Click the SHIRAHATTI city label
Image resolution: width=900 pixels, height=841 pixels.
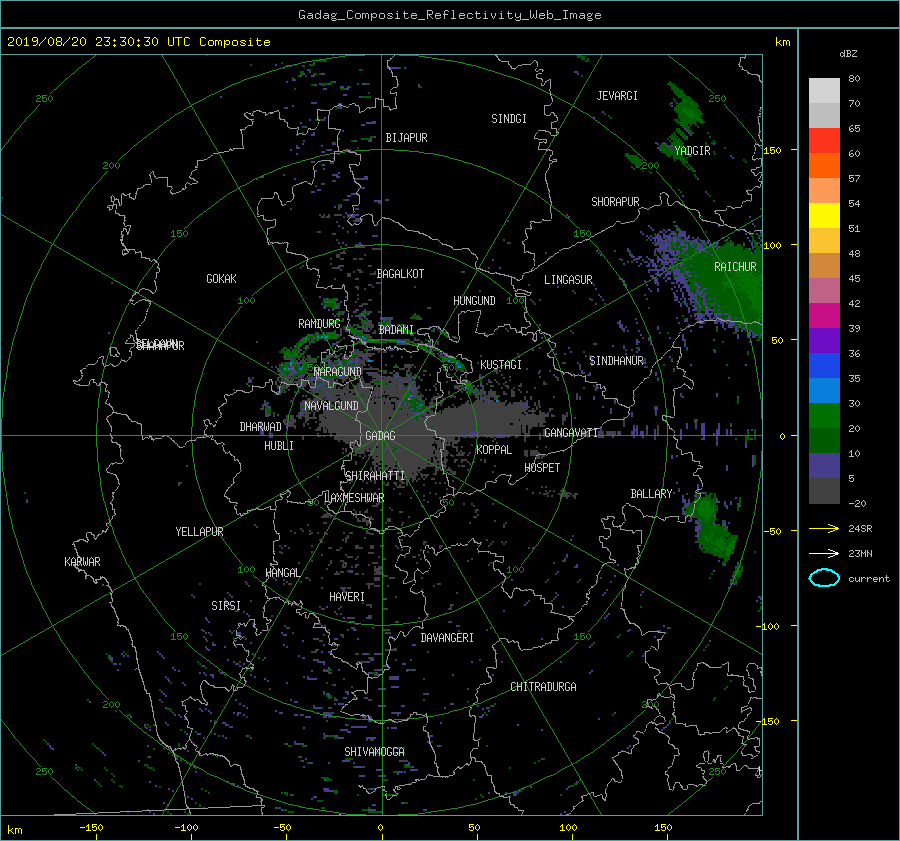coord(375,475)
